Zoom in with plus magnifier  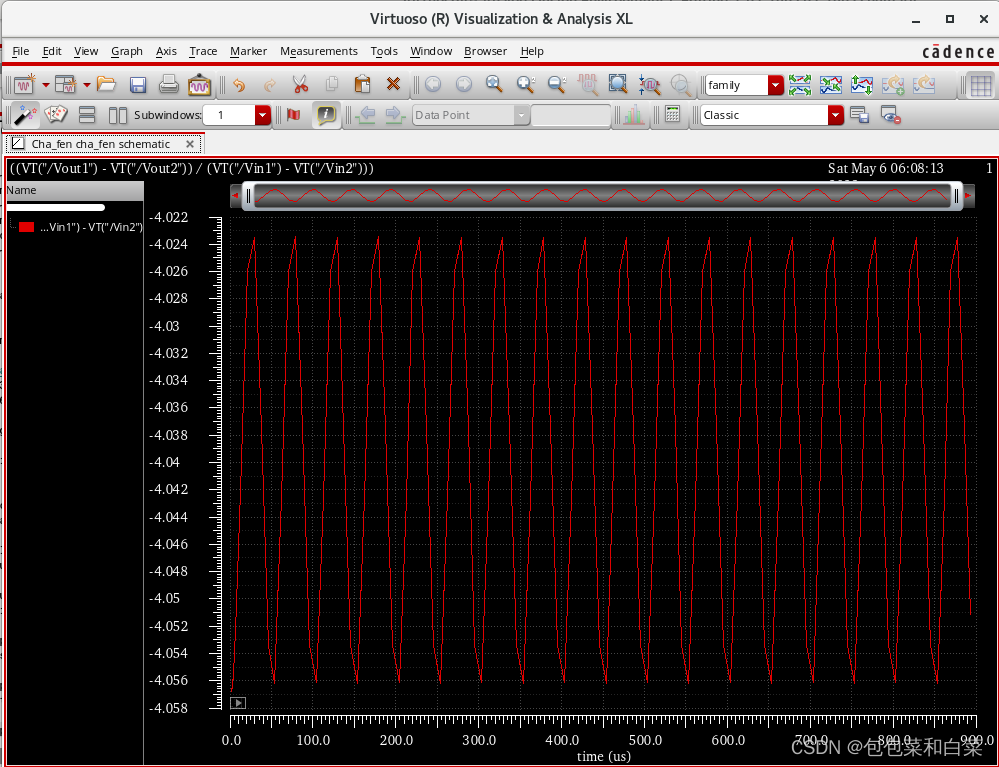(x=526, y=84)
